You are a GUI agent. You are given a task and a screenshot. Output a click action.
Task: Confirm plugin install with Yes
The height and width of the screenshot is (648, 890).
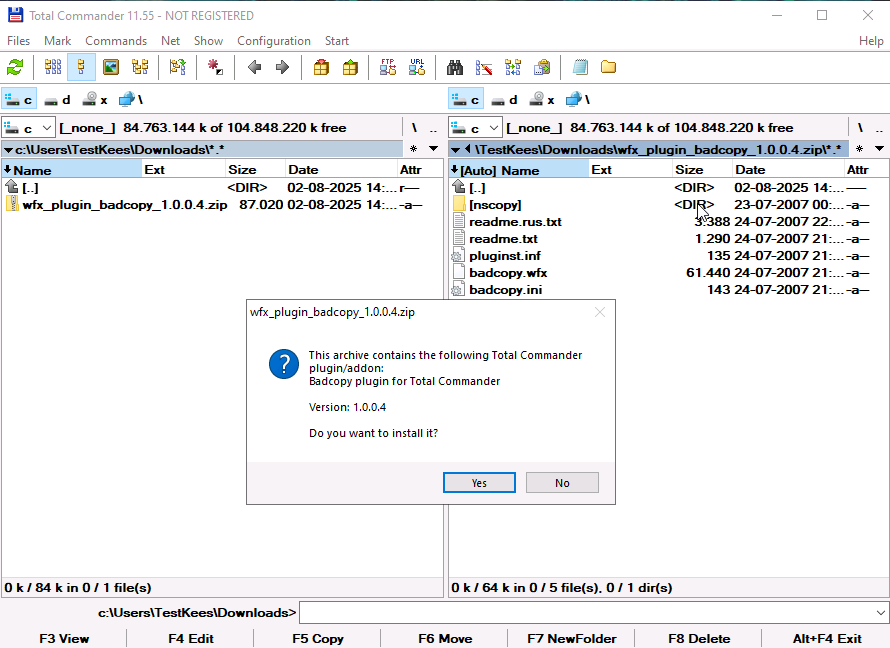click(x=479, y=483)
